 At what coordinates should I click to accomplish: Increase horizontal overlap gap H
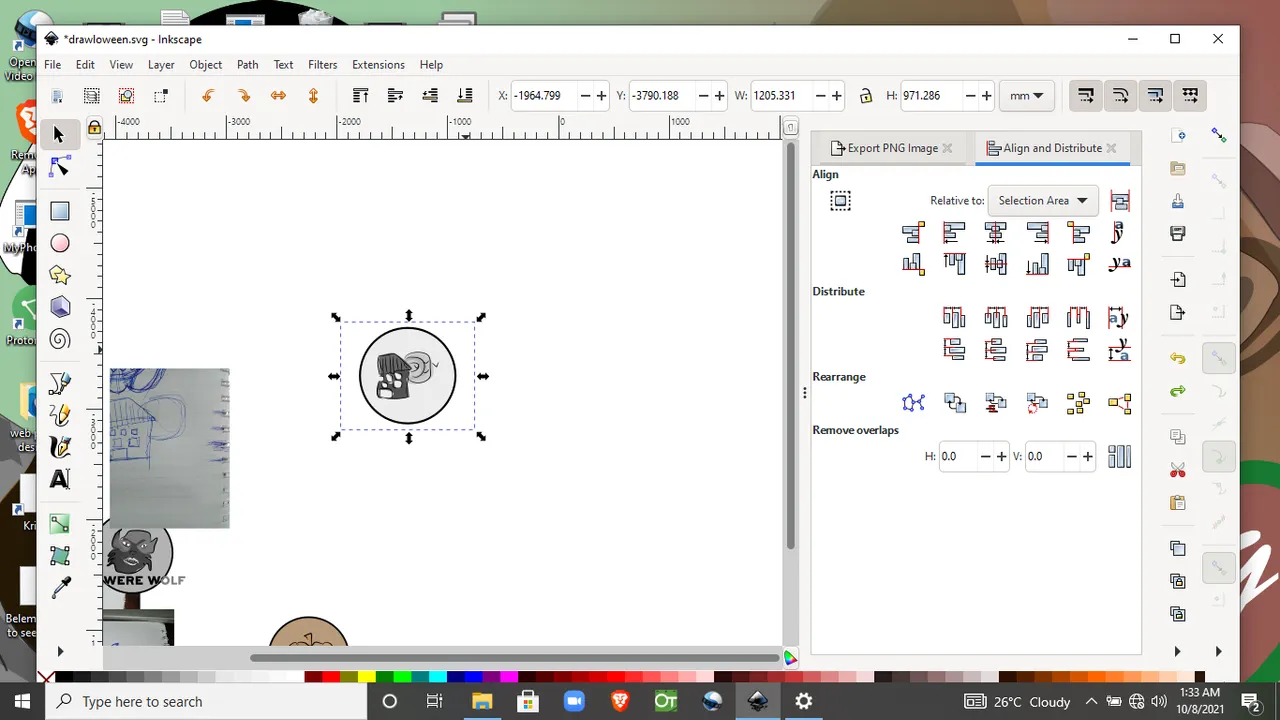click(1001, 456)
